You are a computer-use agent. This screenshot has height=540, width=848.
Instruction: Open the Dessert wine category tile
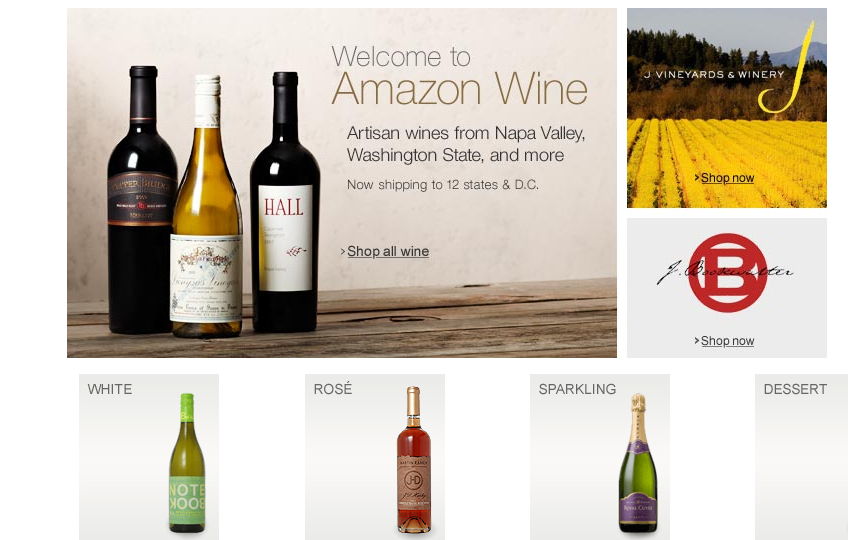coord(801,457)
